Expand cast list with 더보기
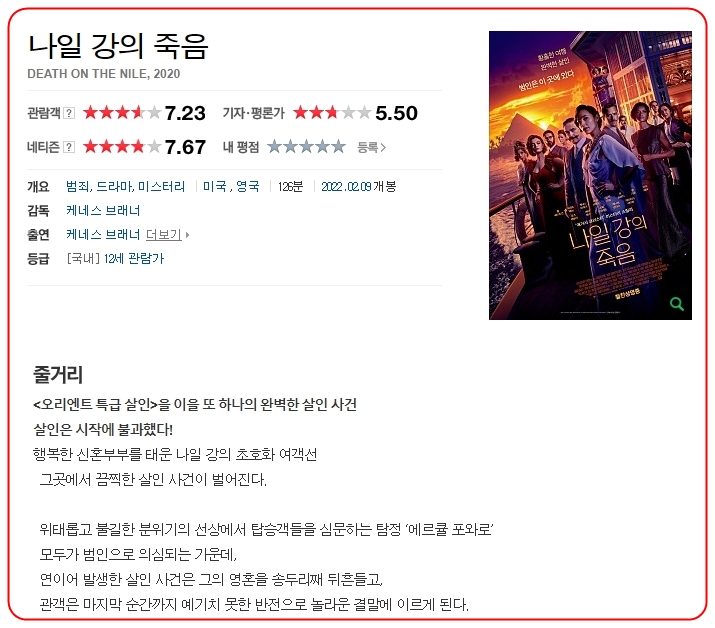This screenshot has height=628, width=715. (164, 235)
